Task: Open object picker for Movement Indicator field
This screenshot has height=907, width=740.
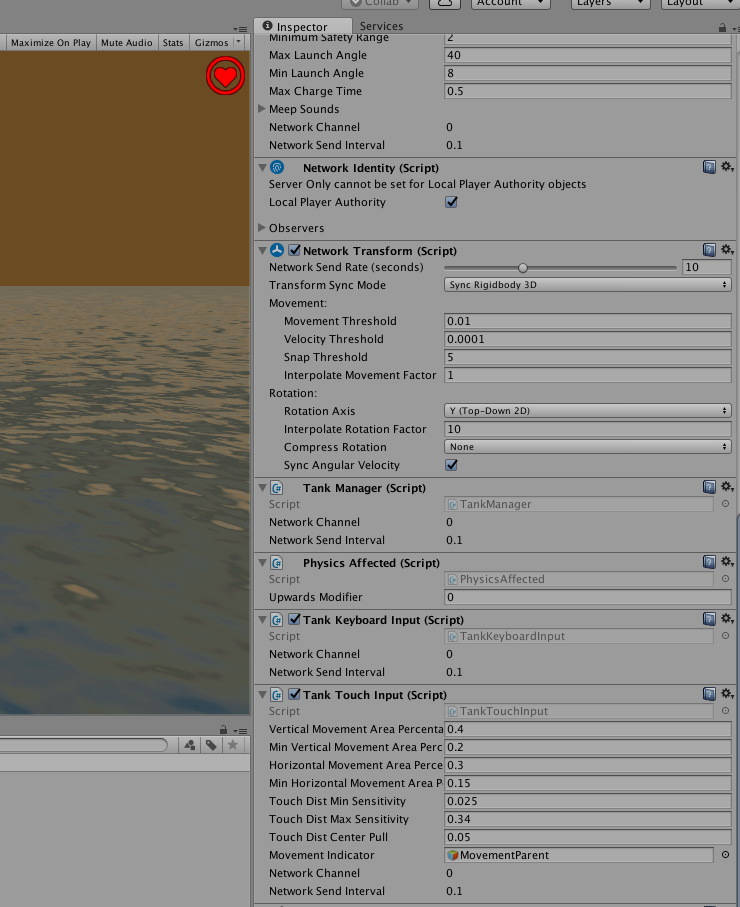Action: [x=725, y=854]
